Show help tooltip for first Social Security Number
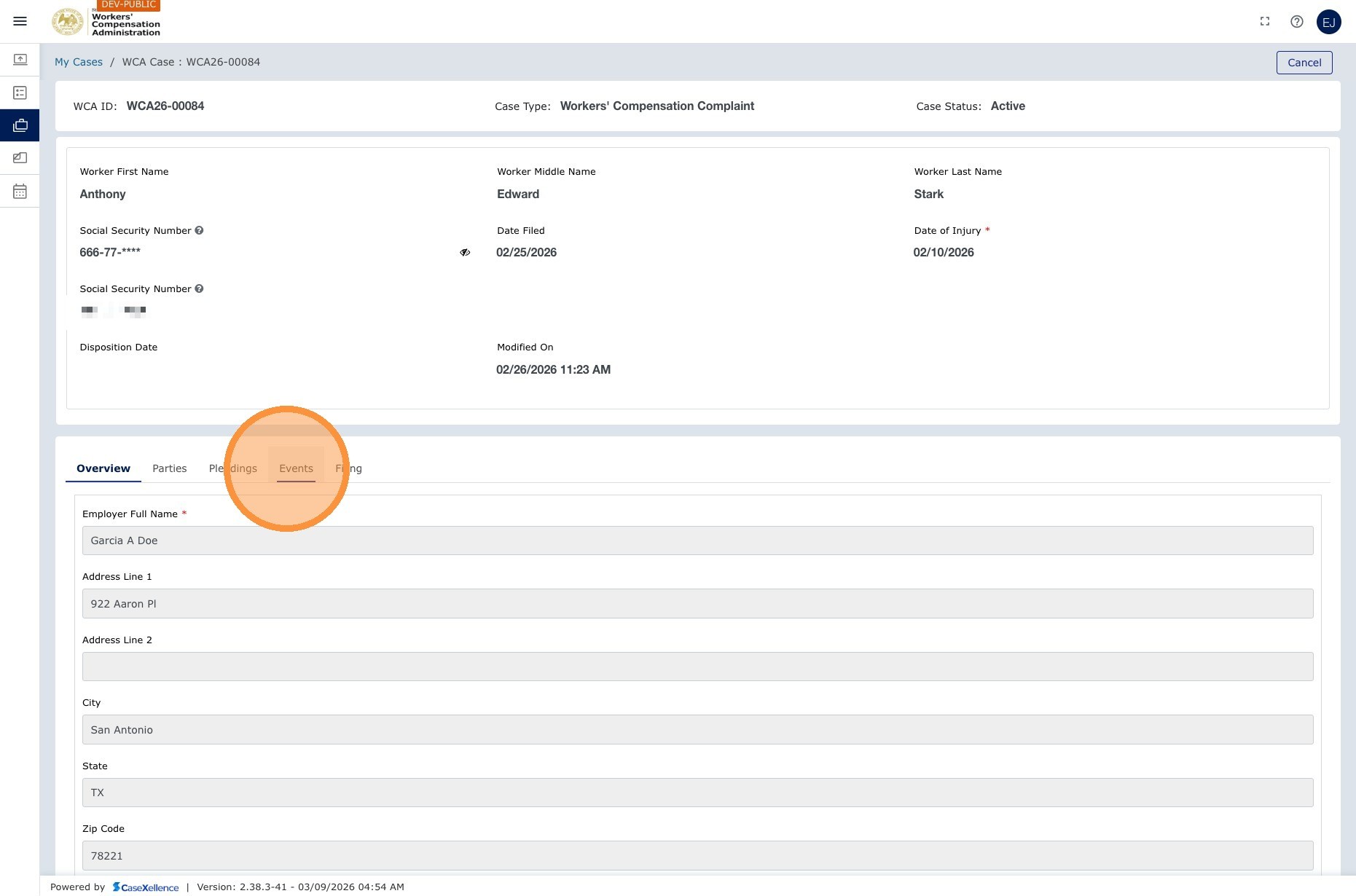Screen dimensions: 1356x896 199,230
